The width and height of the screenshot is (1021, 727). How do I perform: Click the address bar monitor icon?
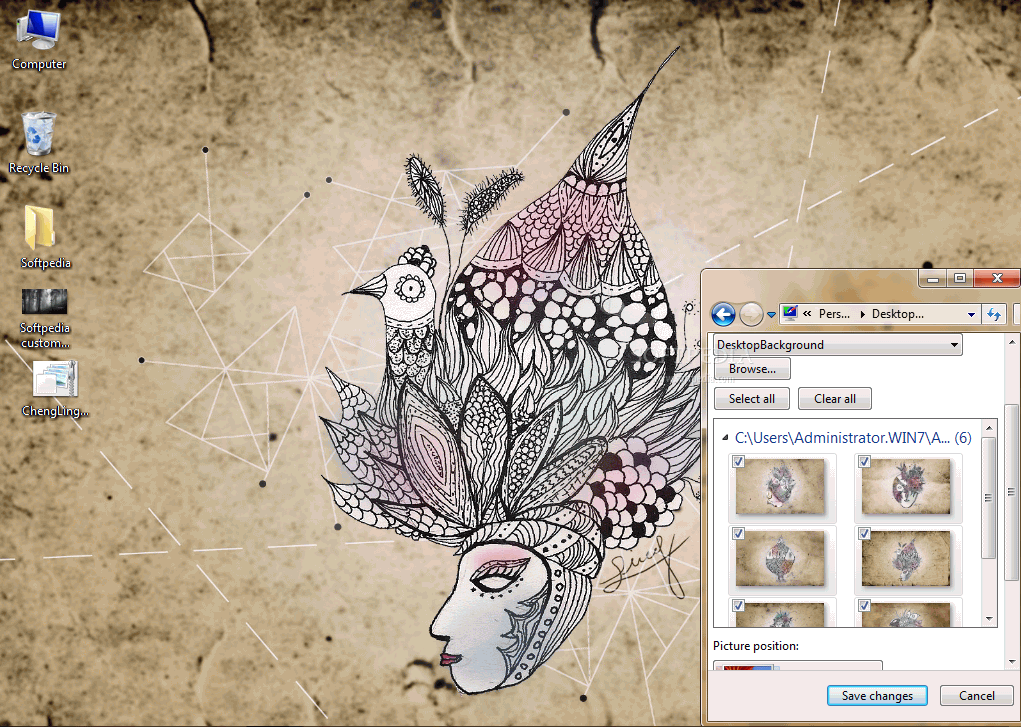tap(790, 313)
